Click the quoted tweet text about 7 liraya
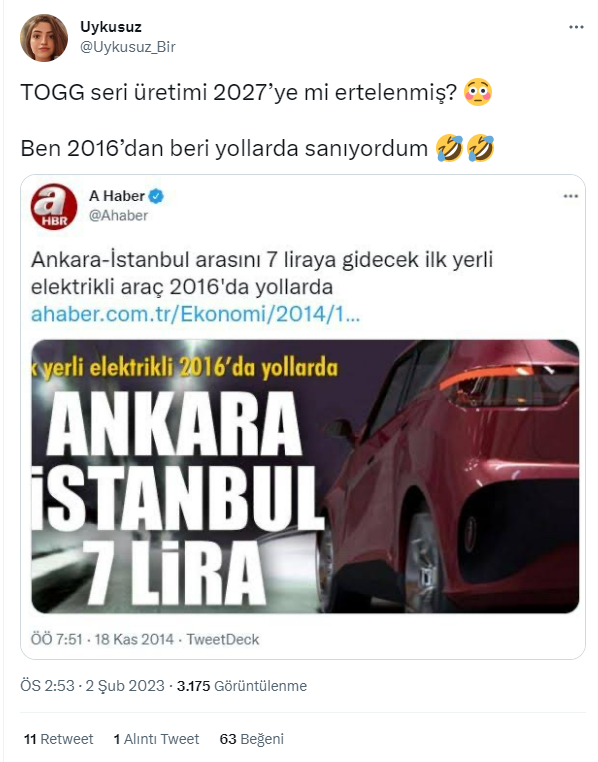Viewport: 598px width, 762px height. [262, 273]
